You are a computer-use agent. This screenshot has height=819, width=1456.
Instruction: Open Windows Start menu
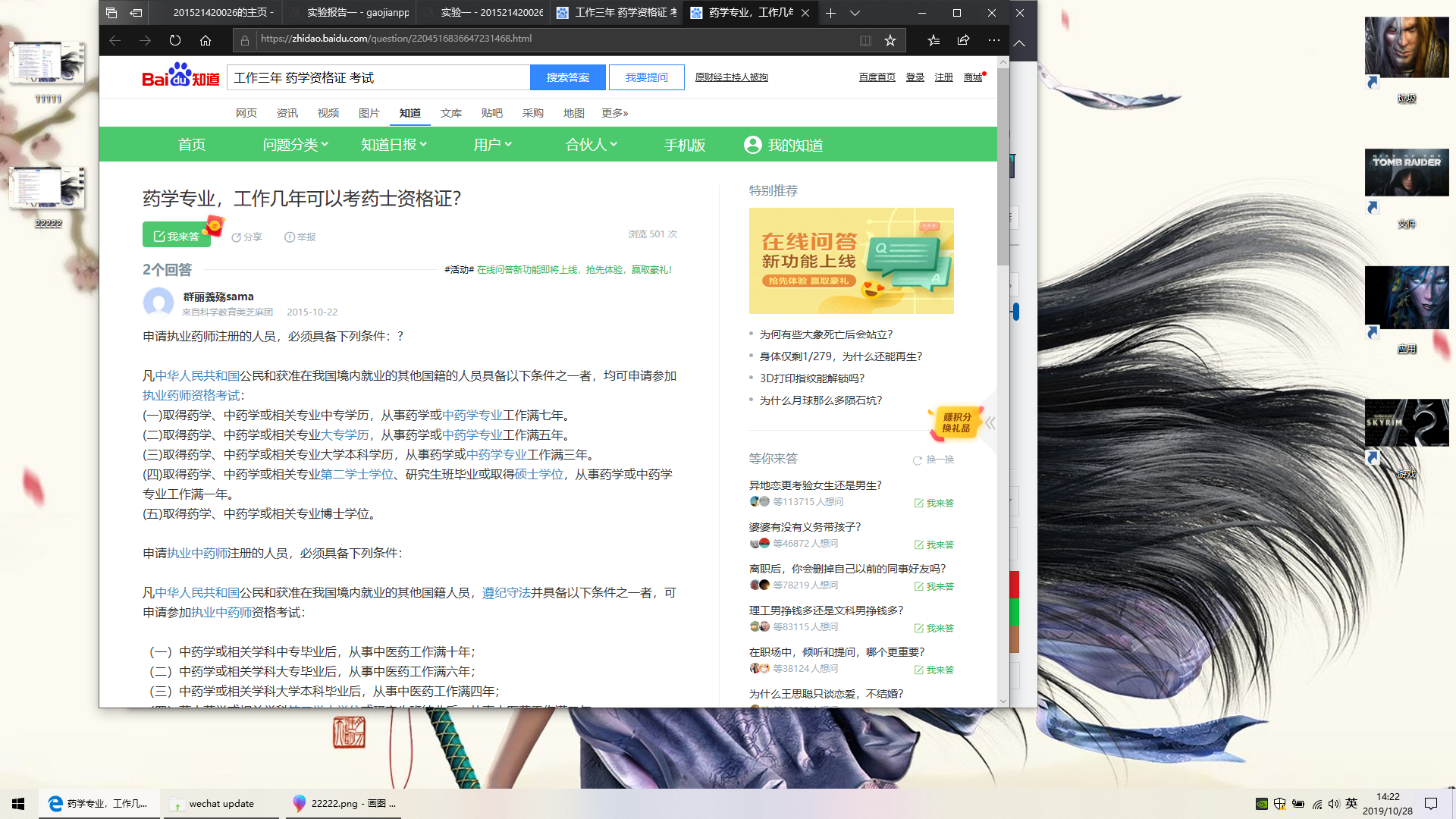click(x=18, y=804)
